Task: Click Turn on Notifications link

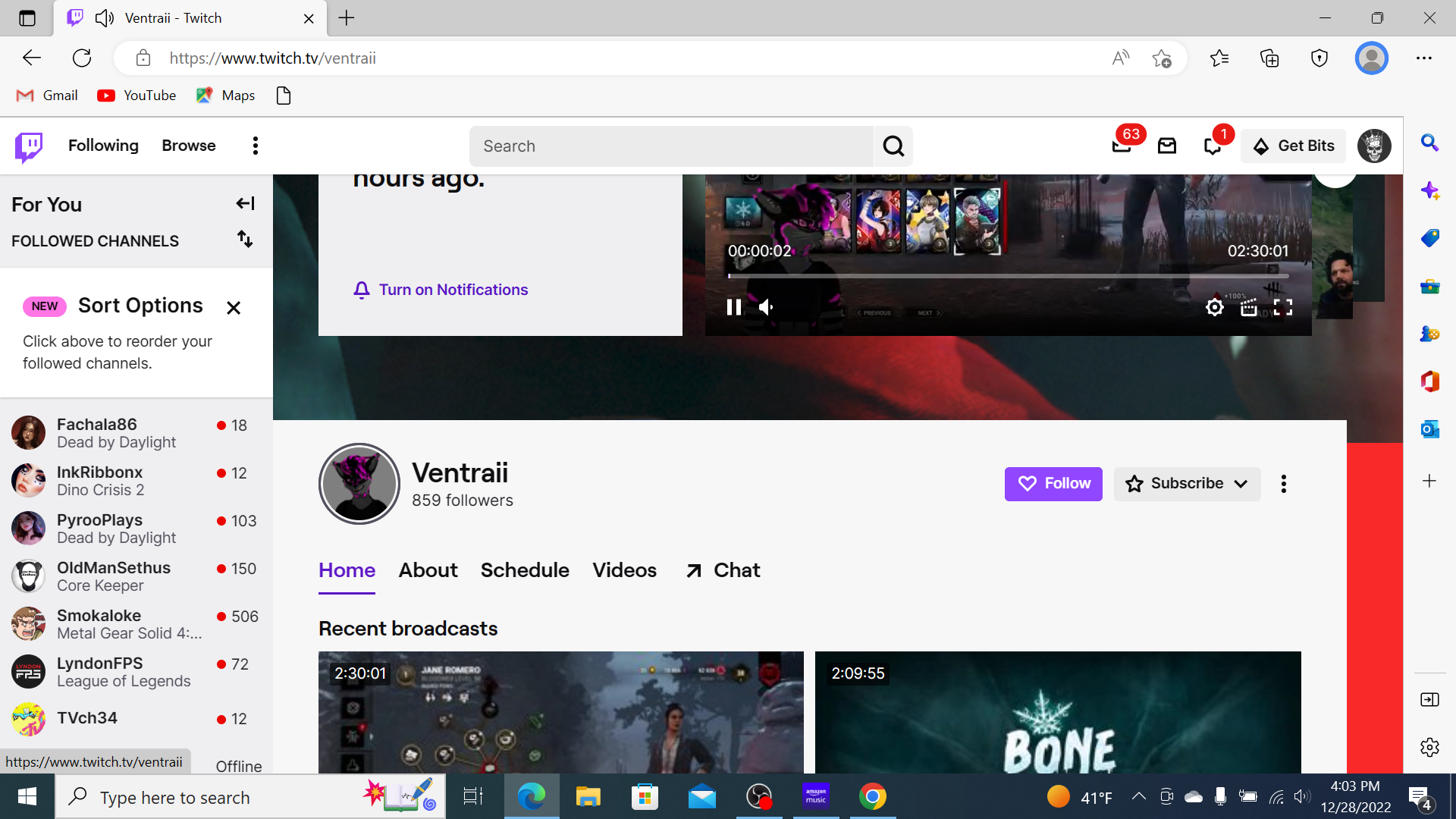Action: (x=441, y=290)
